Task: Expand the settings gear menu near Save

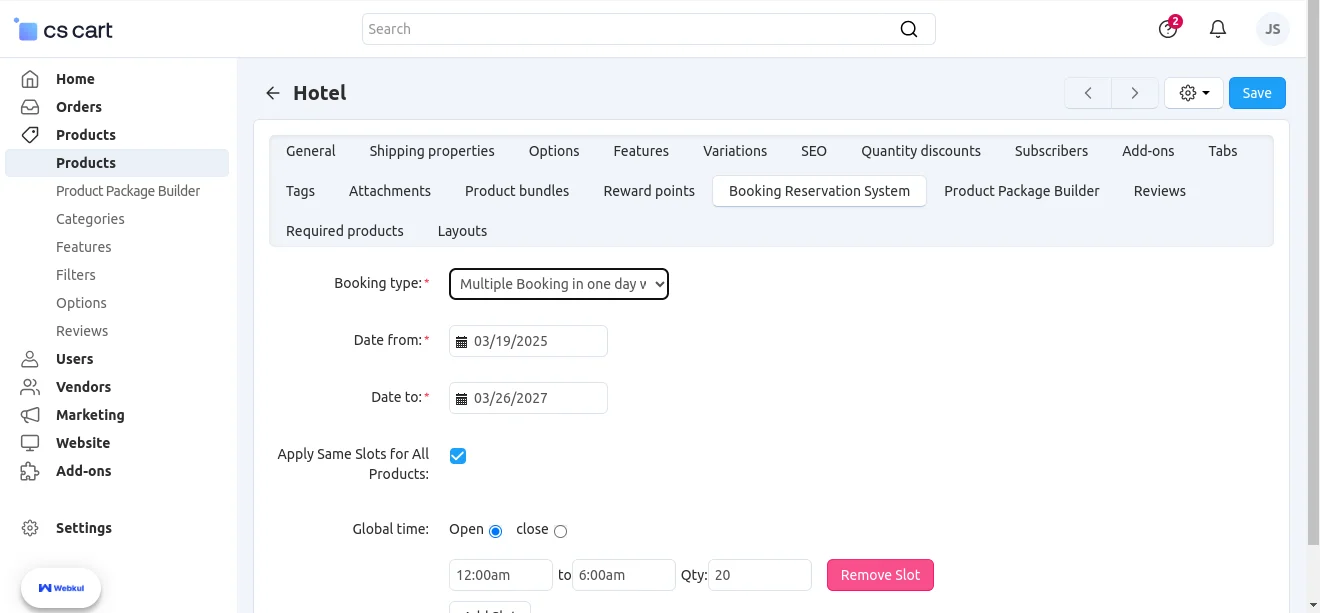Action: pos(1193,92)
